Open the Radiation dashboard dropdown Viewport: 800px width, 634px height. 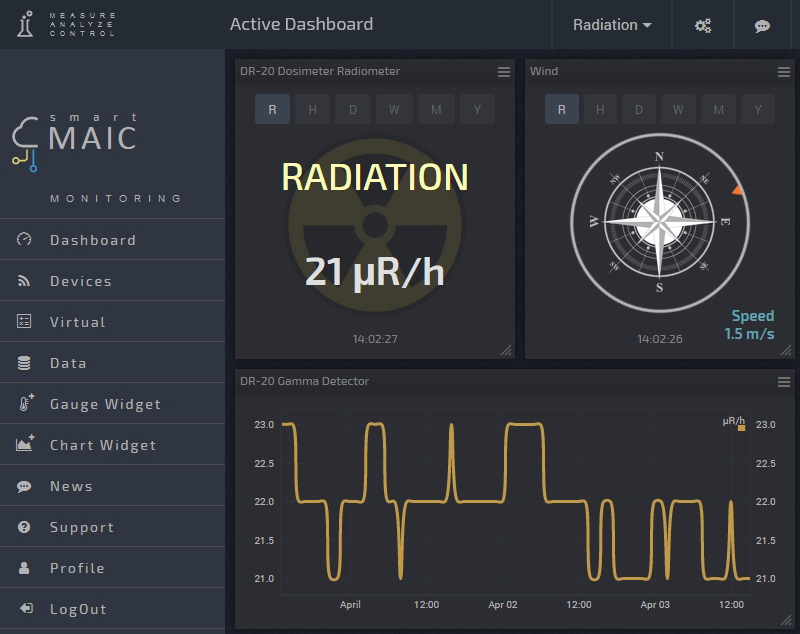(611, 25)
